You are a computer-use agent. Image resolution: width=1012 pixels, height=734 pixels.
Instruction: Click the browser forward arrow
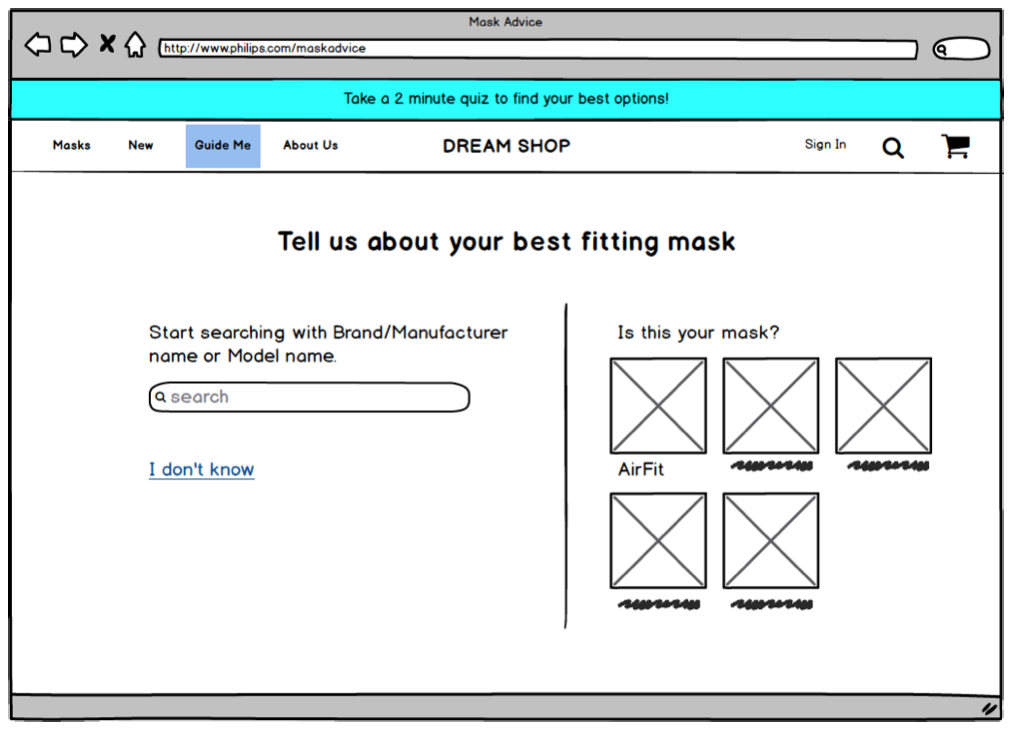[x=74, y=45]
